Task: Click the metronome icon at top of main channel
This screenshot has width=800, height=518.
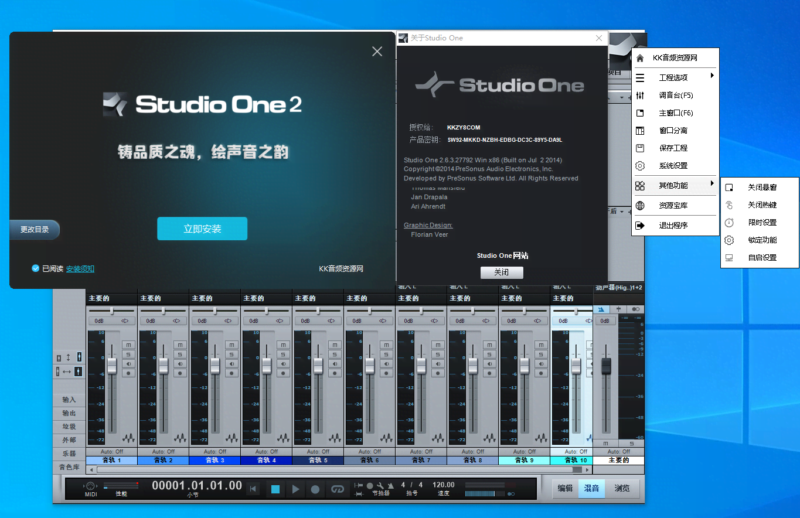Action: tap(601, 309)
